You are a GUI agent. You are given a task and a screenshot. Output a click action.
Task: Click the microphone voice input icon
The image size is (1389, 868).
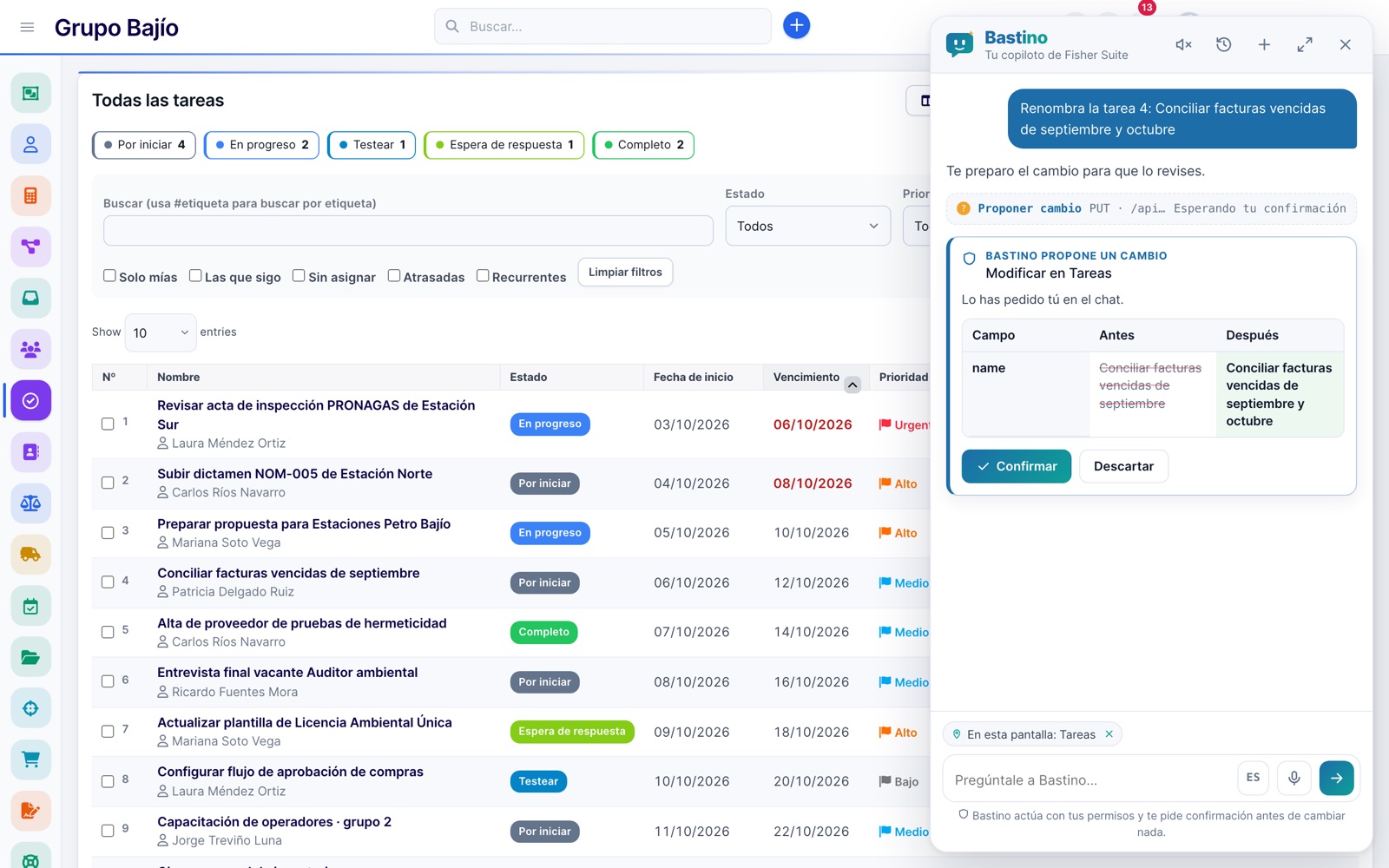point(1294,778)
